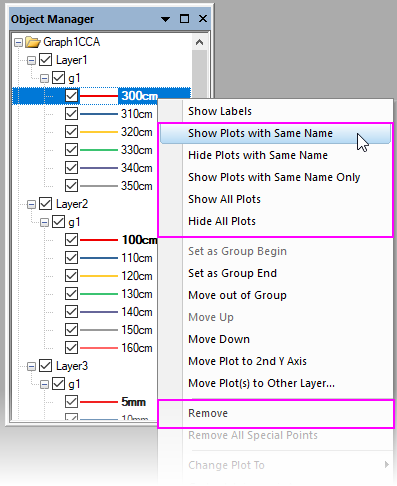397x486 pixels.
Task: Uncheck the Layer2 checkbox
Action: click(x=46, y=204)
